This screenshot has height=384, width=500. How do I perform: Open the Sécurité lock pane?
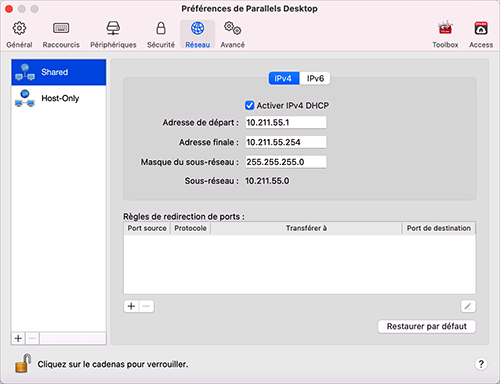(x=161, y=35)
